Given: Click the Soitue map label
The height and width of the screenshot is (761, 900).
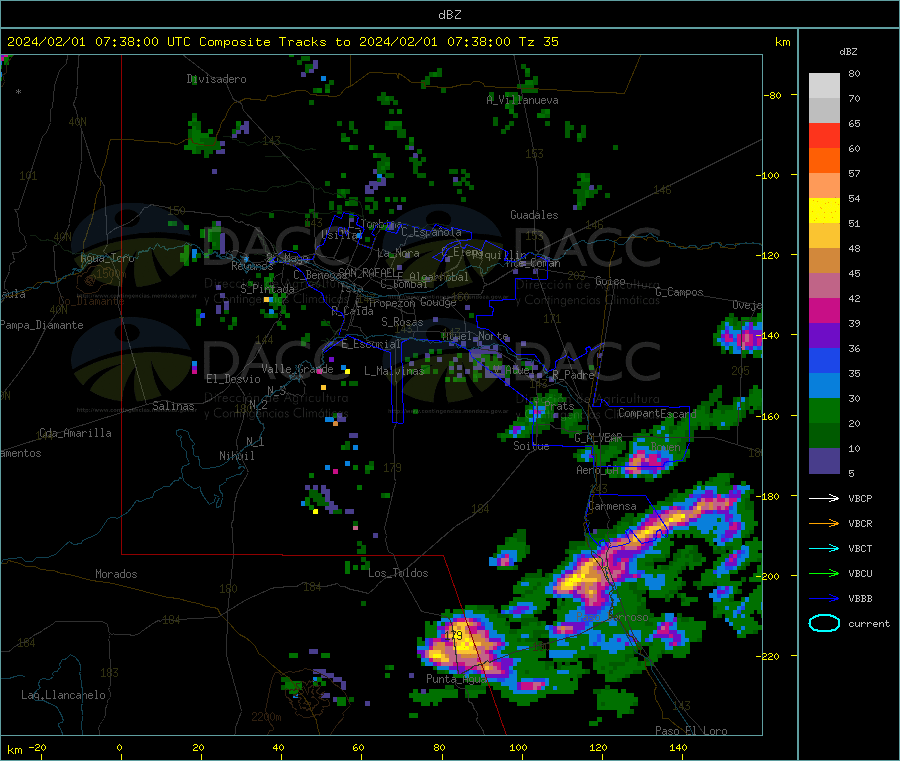Looking at the screenshot, I should tap(531, 446).
